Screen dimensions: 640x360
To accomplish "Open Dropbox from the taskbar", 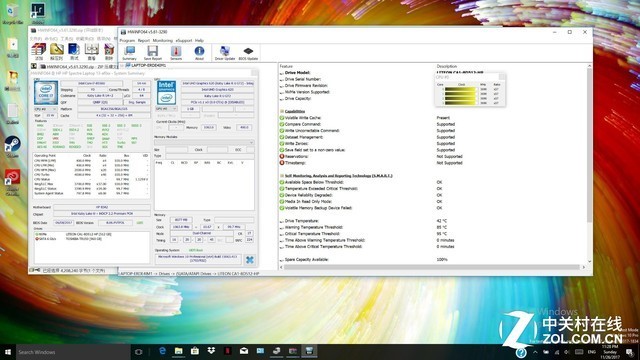I will (x=211, y=351).
